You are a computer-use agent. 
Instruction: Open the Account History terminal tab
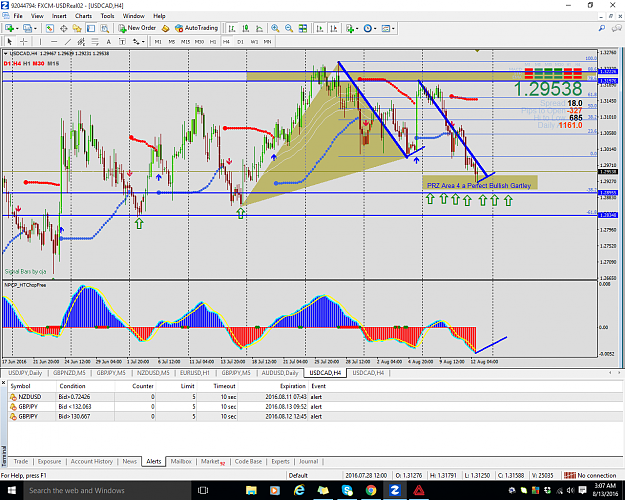point(92,461)
